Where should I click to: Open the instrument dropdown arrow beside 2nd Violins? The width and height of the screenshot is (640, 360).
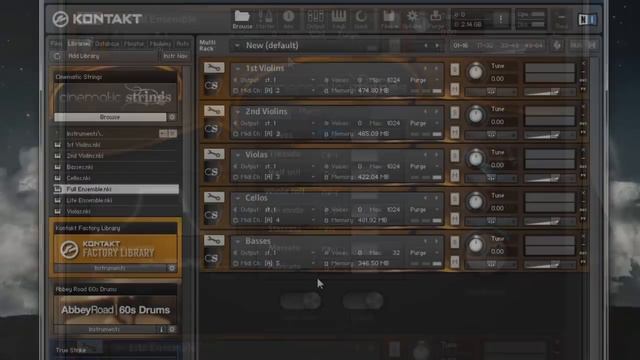[x=238, y=112]
